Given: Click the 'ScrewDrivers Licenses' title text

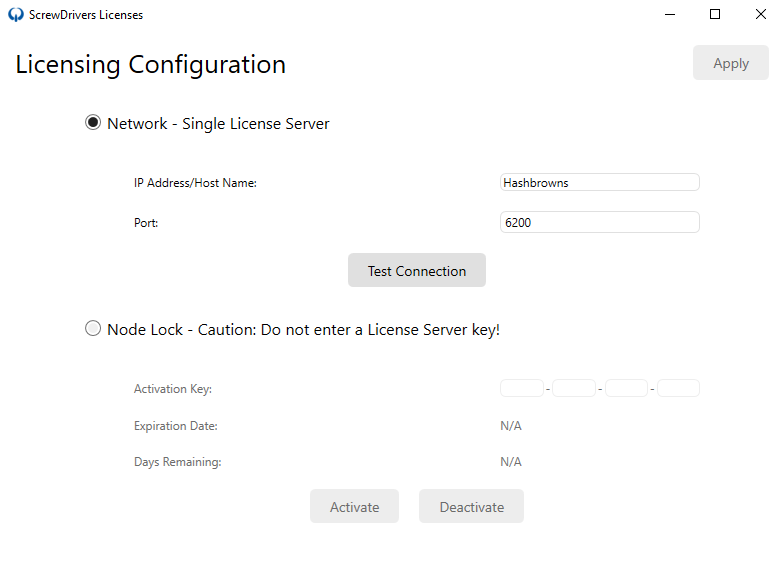Looking at the screenshot, I should pos(86,15).
